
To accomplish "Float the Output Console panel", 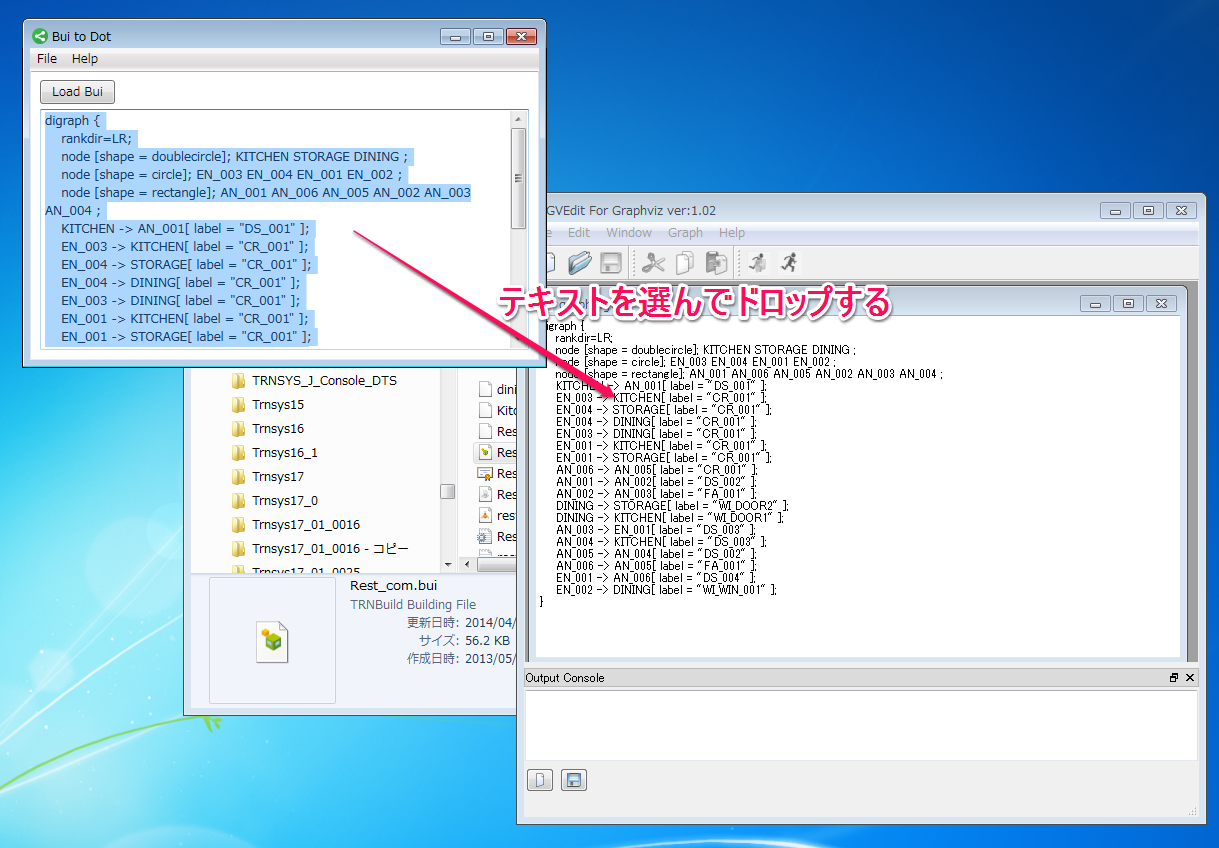I will point(1174,678).
